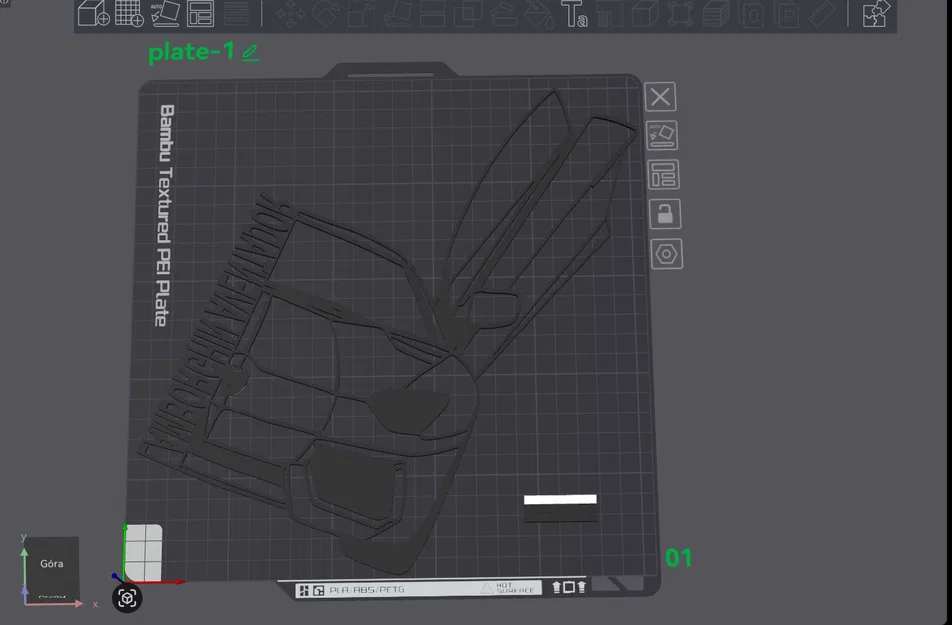
Task: Click the edit pencil next to plate-1
Action: [250, 52]
